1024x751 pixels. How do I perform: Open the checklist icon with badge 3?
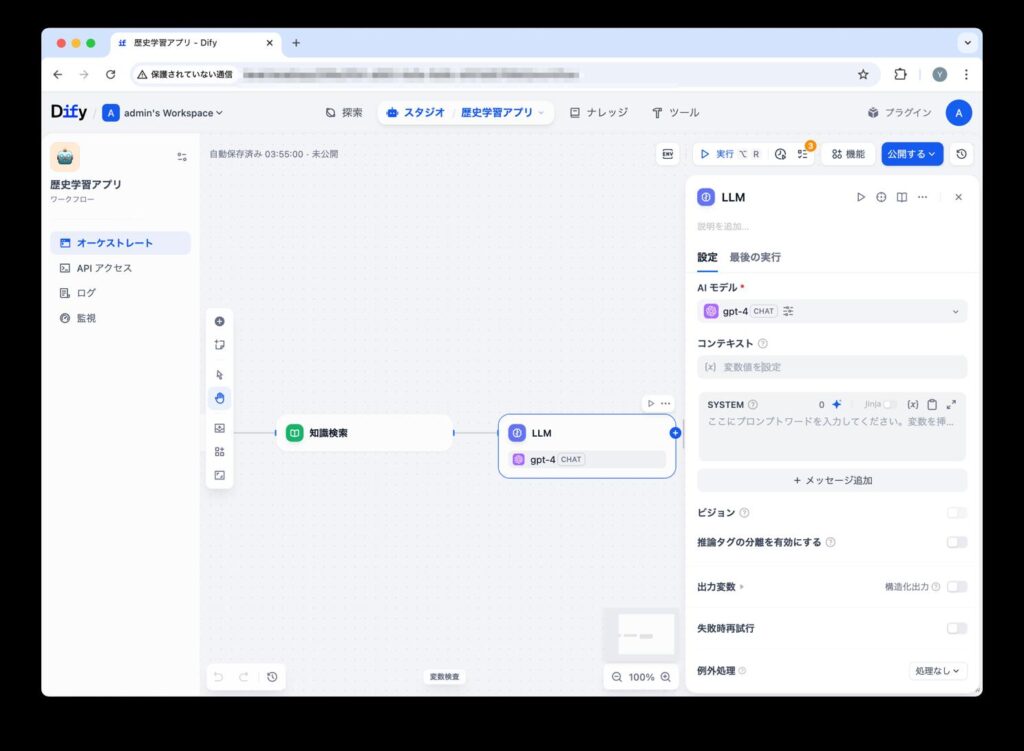pos(803,153)
